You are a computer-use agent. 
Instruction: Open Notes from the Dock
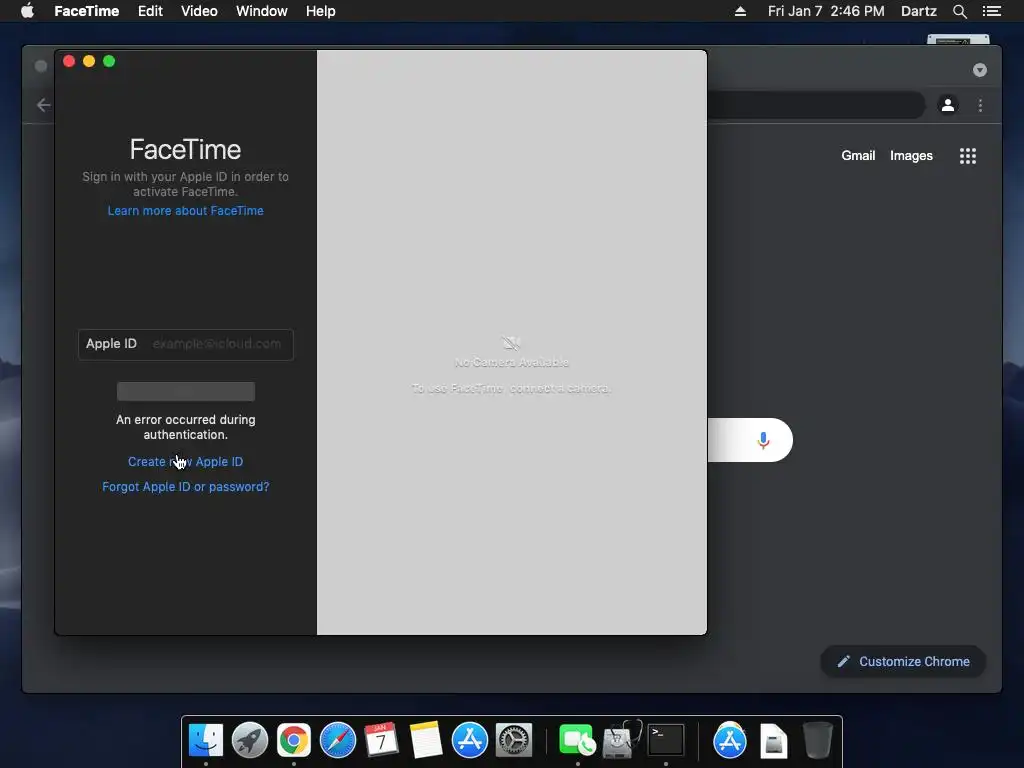pyautogui.click(x=426, y=741)
